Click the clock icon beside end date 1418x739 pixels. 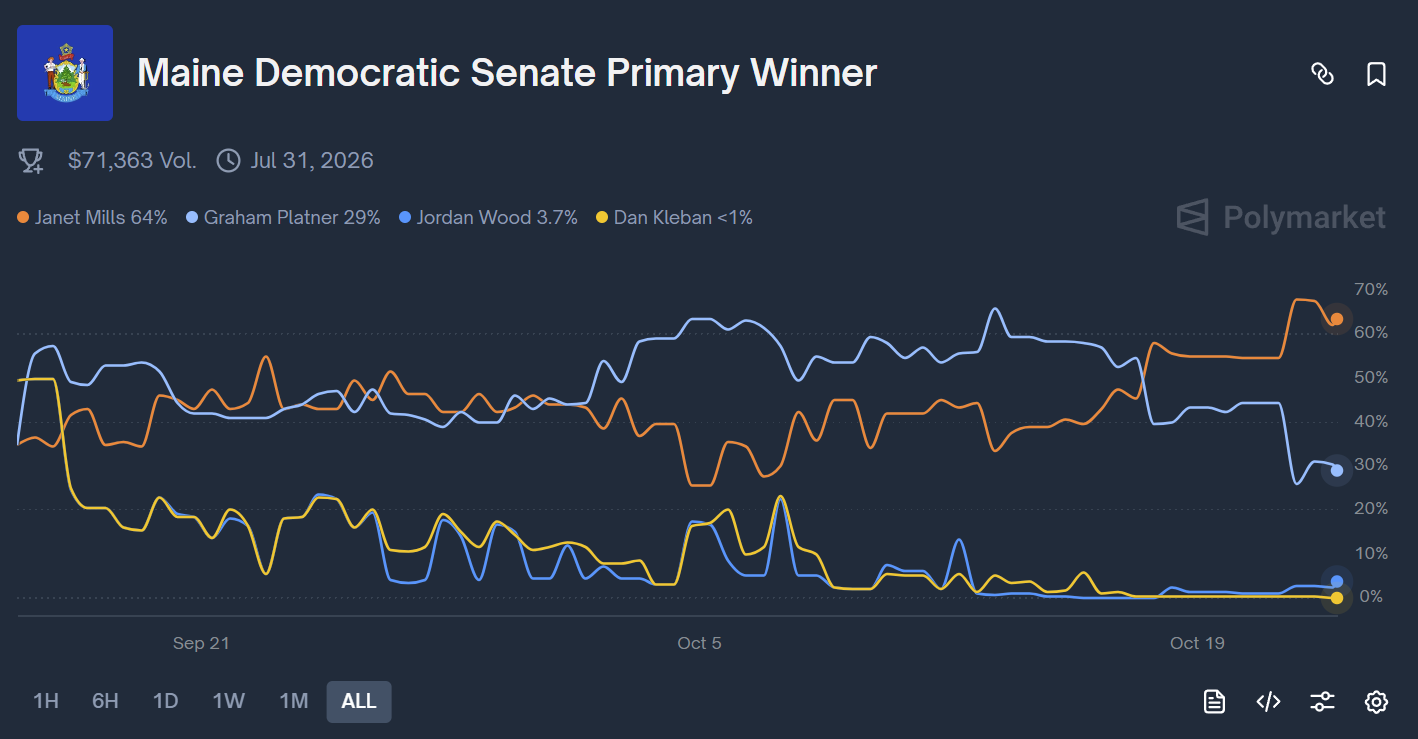tap(228, 160)
